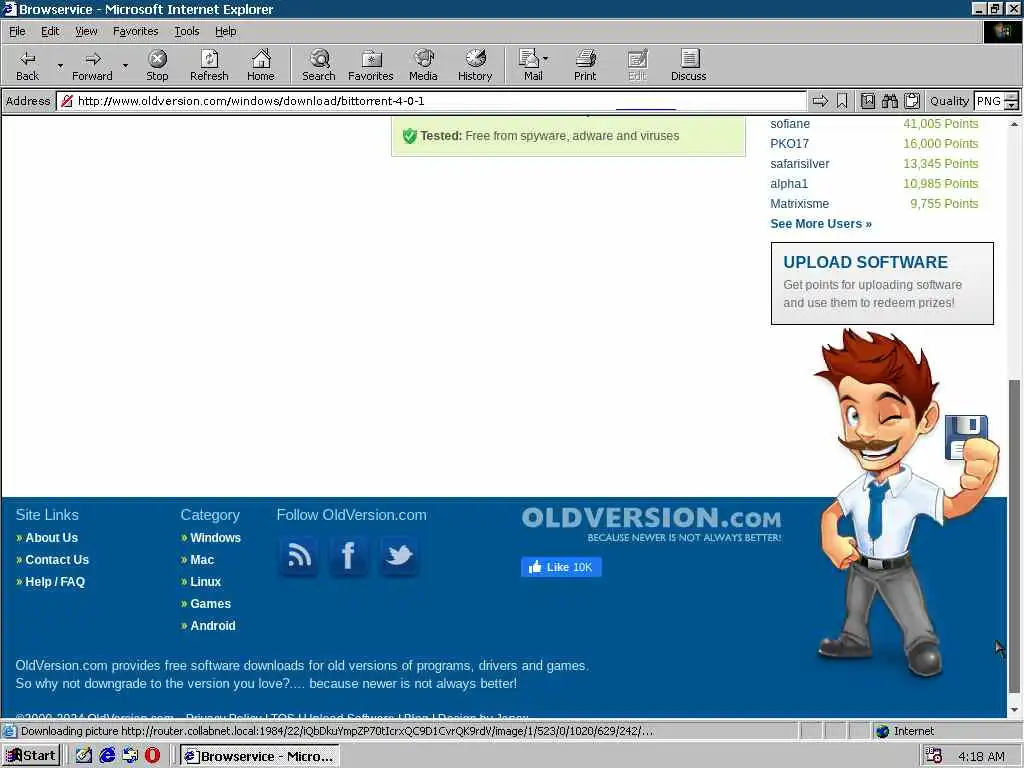This screenshot has width=1024, height=768.
Task: Open the Mac category link
Action: 202,560
